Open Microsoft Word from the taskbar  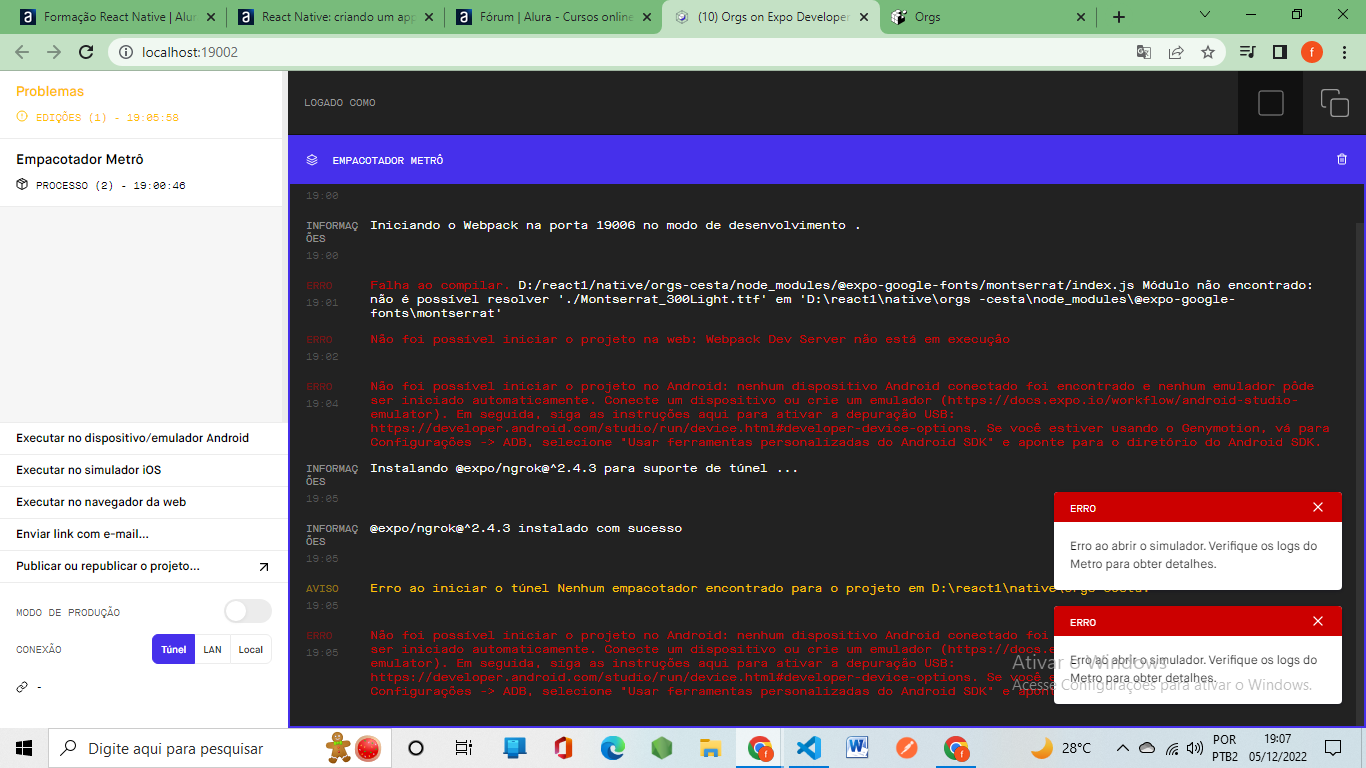(858, 748)
